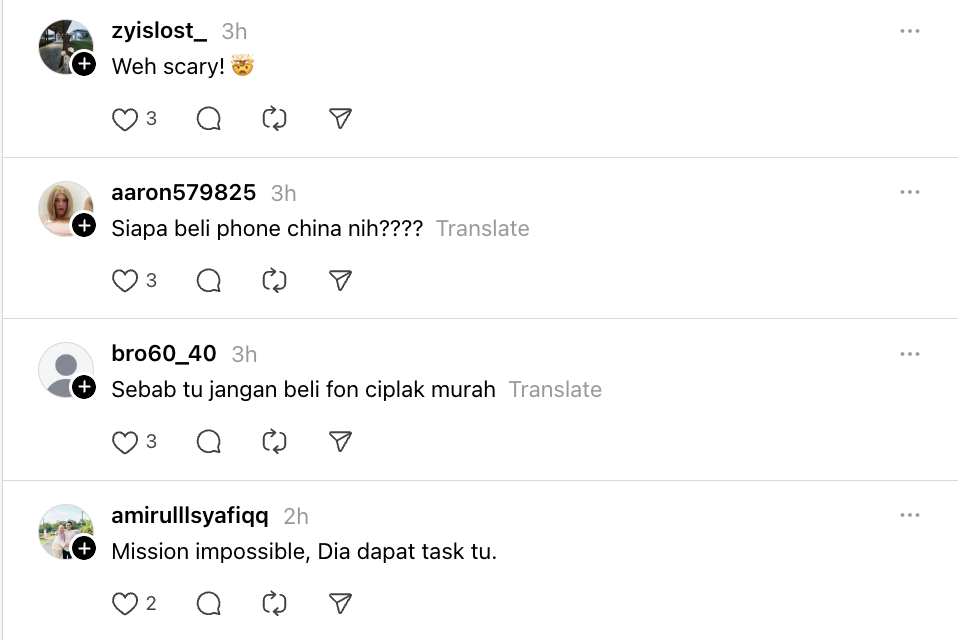Translate aaron579825's comment
This screenshot has height=640, width=958.
click(x=482, y=228)
